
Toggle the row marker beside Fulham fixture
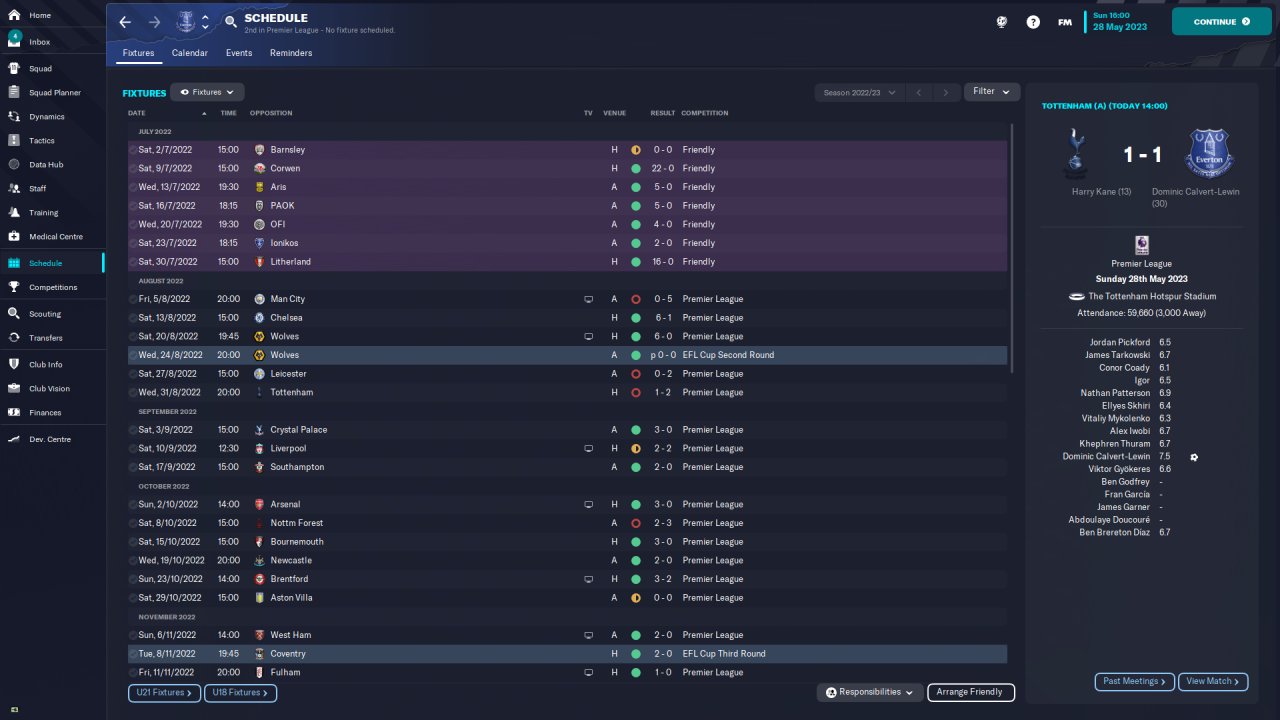[x=133, y=673]
